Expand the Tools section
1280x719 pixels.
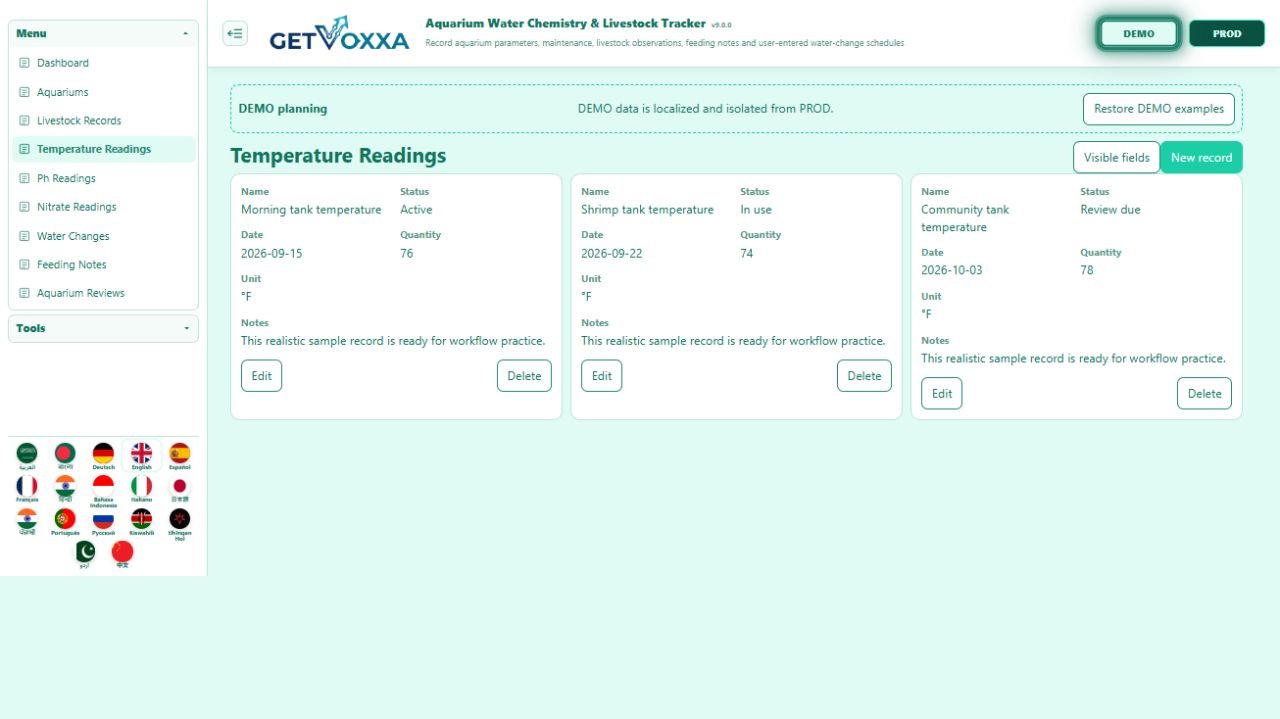tap(103, 328)
